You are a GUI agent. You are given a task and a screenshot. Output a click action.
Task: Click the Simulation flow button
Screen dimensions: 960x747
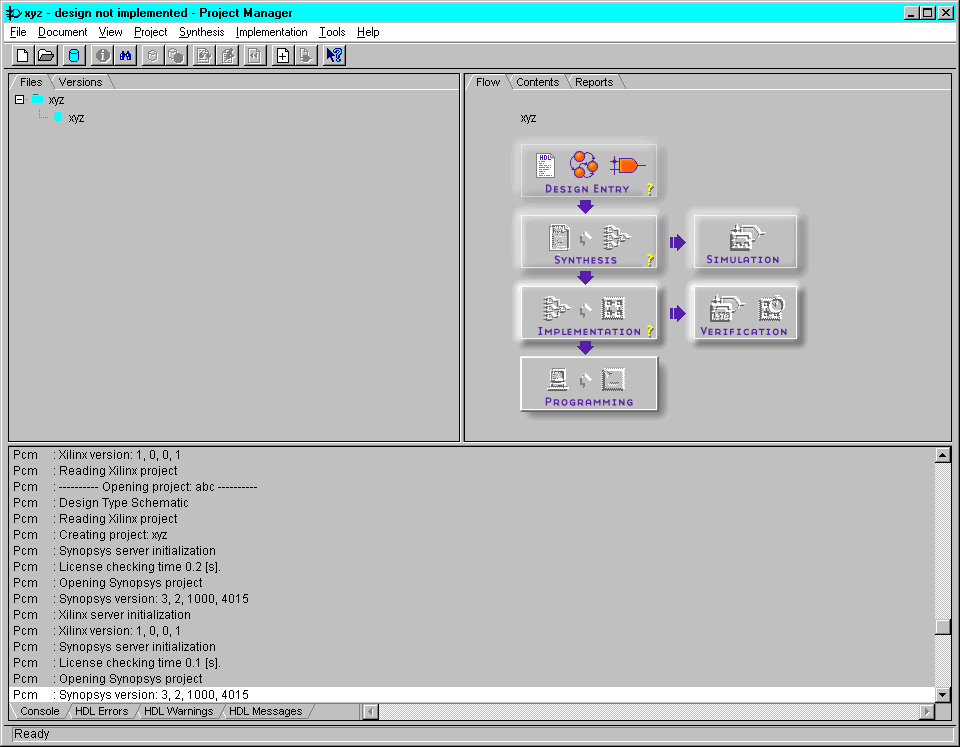(x=743, y=242)
